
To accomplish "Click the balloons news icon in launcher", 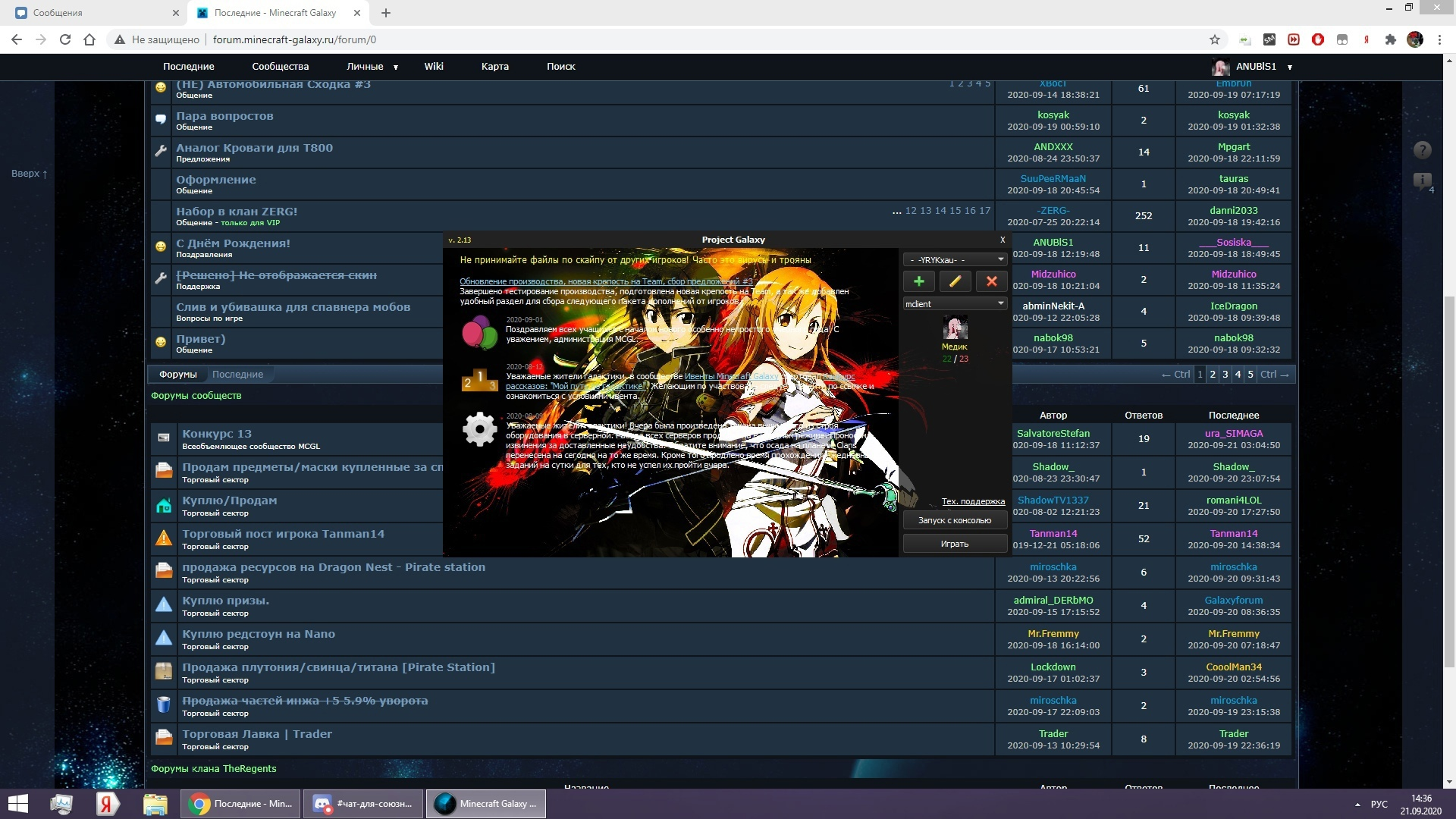I will point(479,332).
